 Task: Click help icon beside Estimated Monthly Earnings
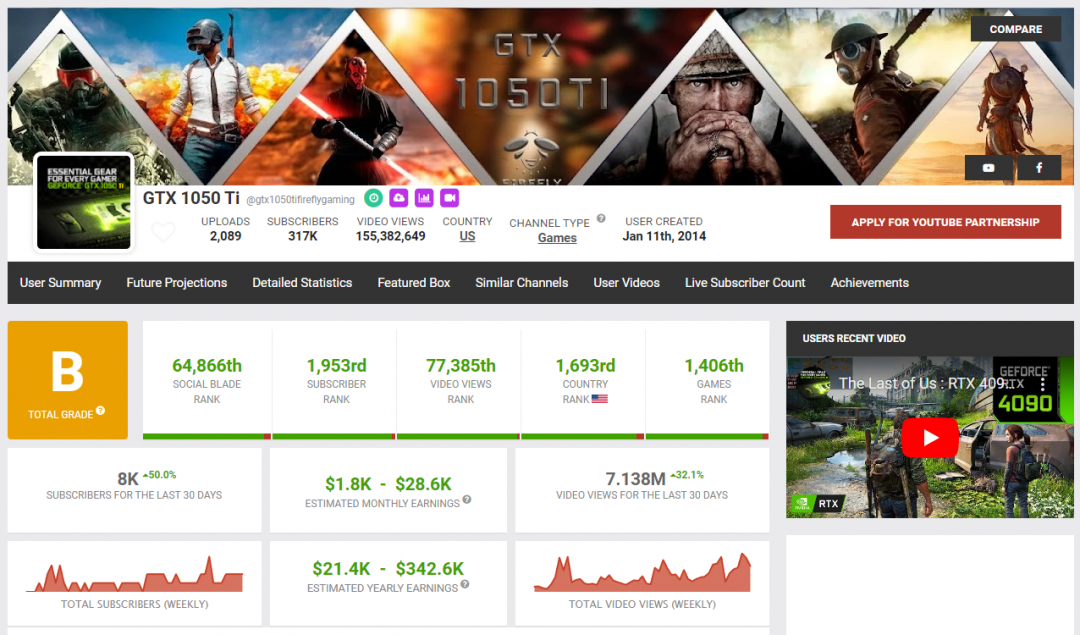pos(467,500)
